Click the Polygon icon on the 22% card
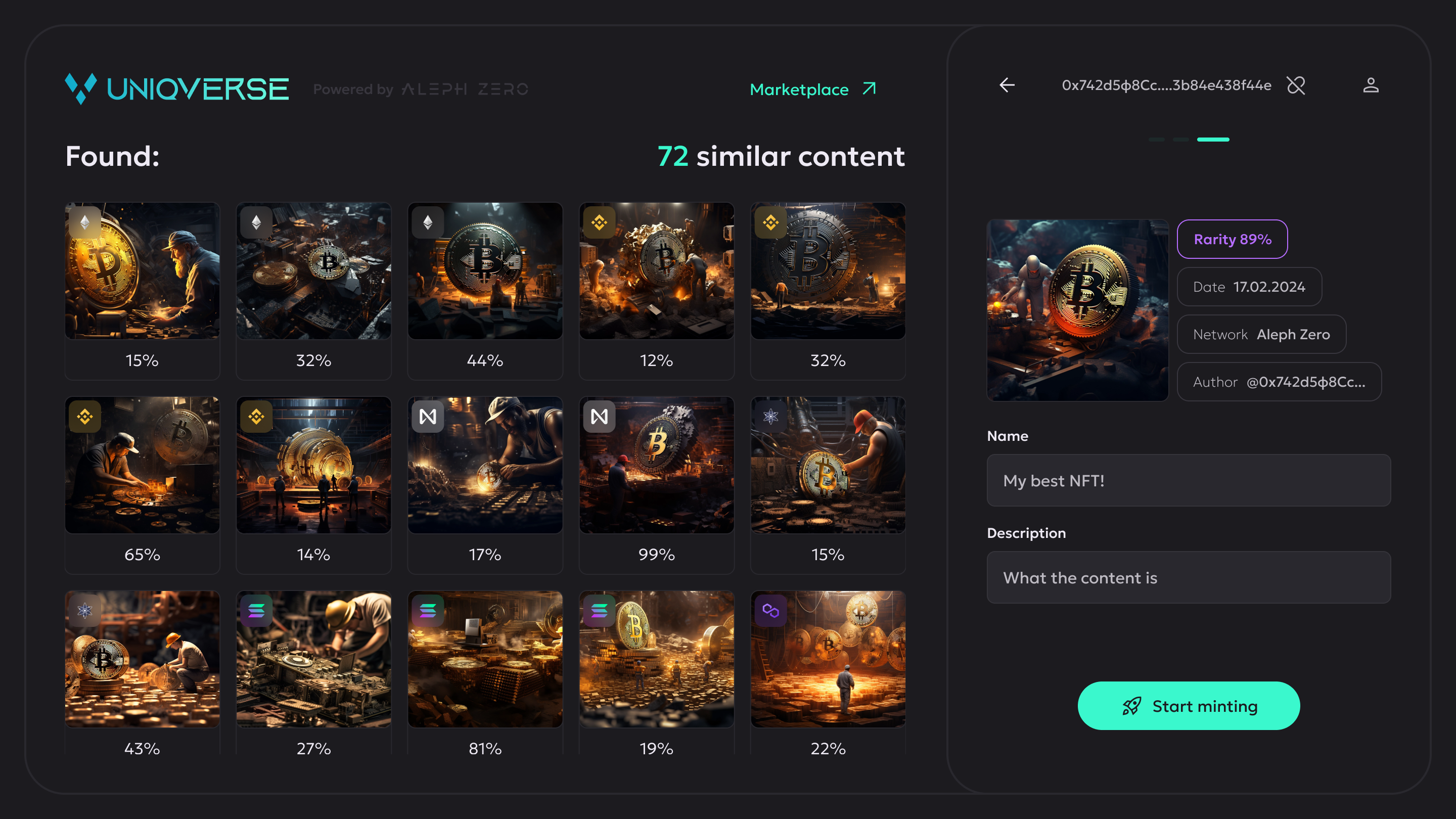This screenshot has width=1456, height=819. 770,610
